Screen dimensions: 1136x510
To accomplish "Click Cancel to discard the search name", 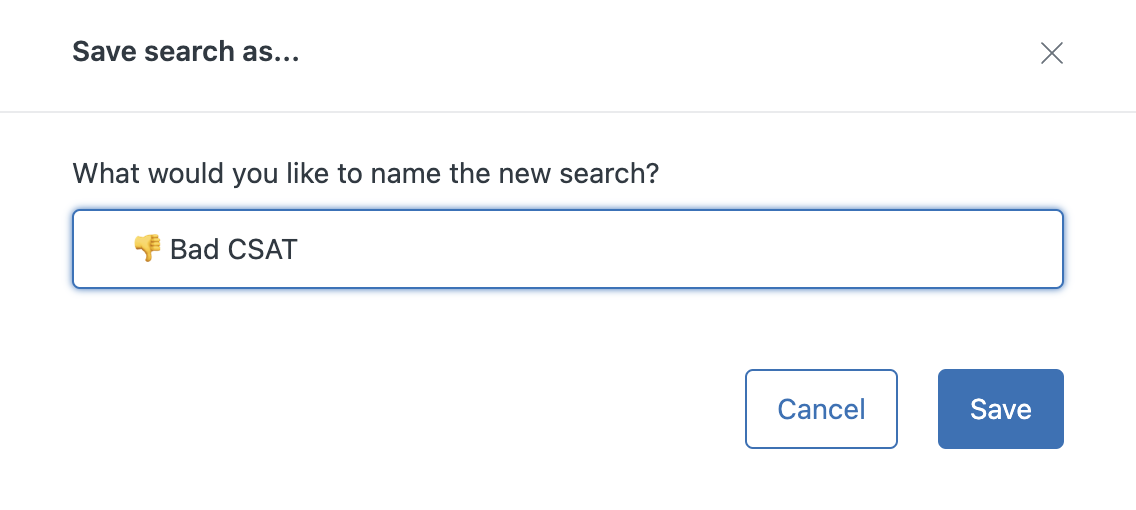I will point(821,409).
